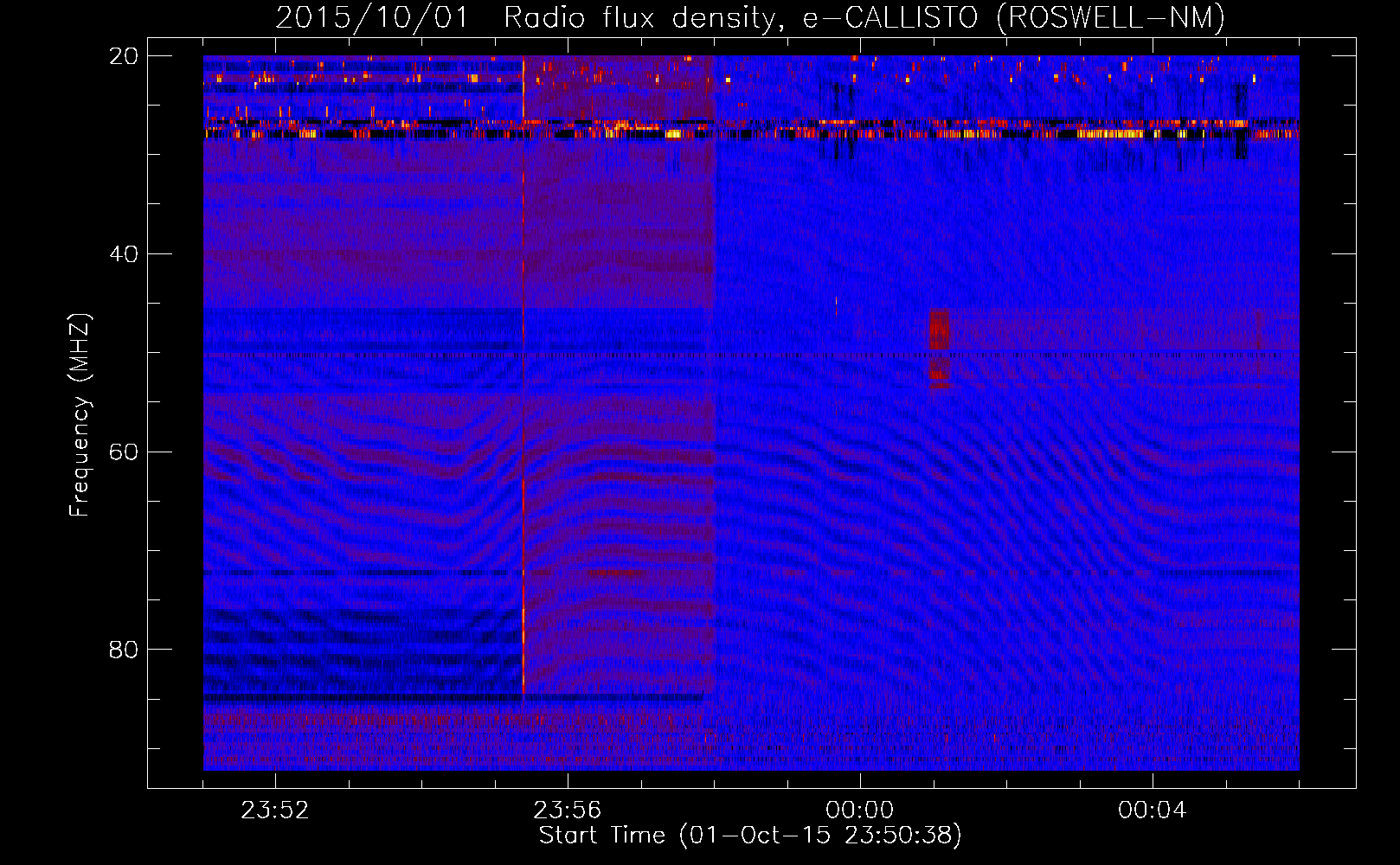Click the plot title 'Radio flux density, e-CALLISTO (ROSWELL-NM)'
The width and height of the screenshot is (1400, 865).
[x=864, y=17]
